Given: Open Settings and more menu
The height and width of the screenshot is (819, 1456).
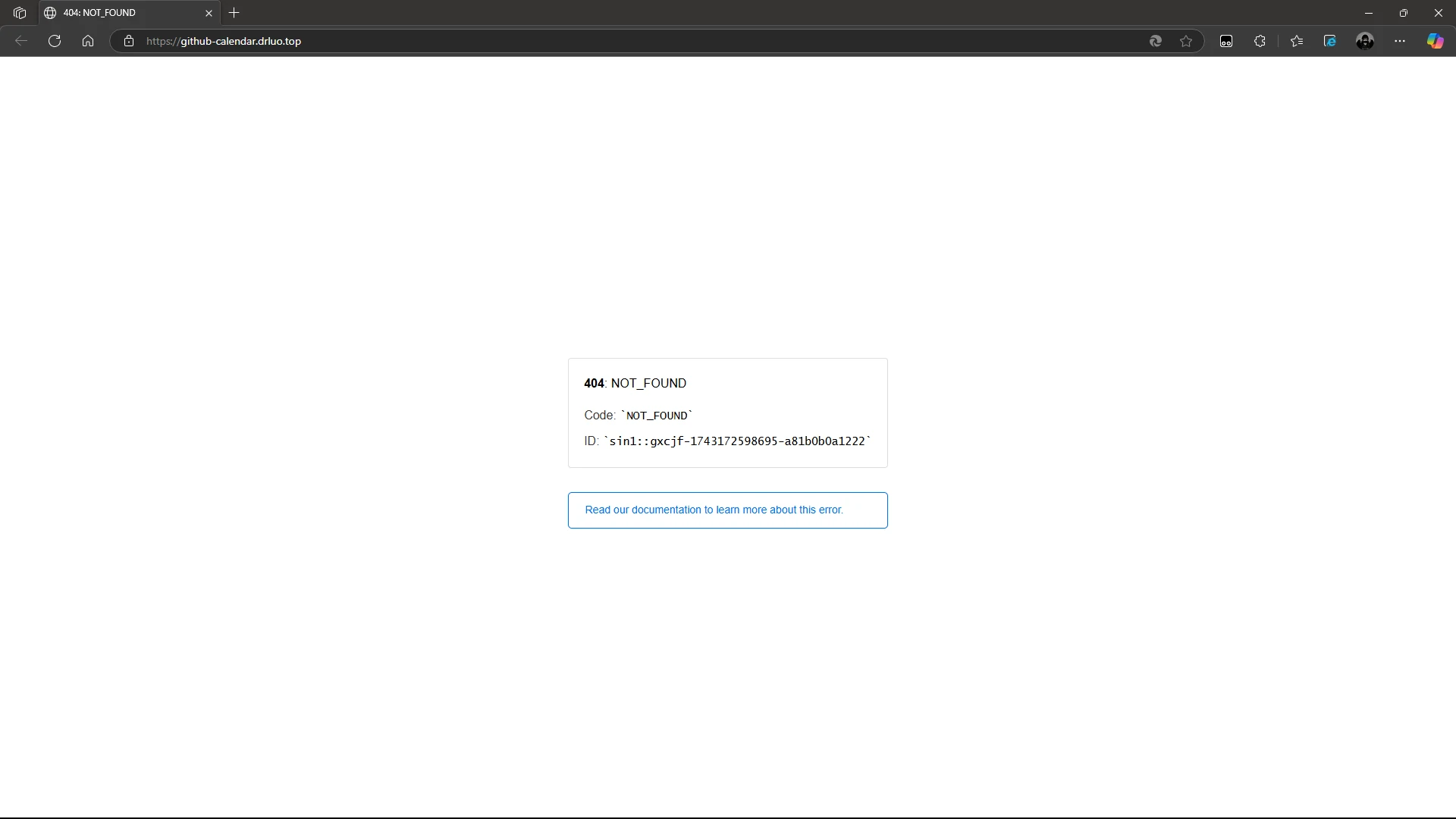Looking at the screenshot, I should [x=1400, y=41].
